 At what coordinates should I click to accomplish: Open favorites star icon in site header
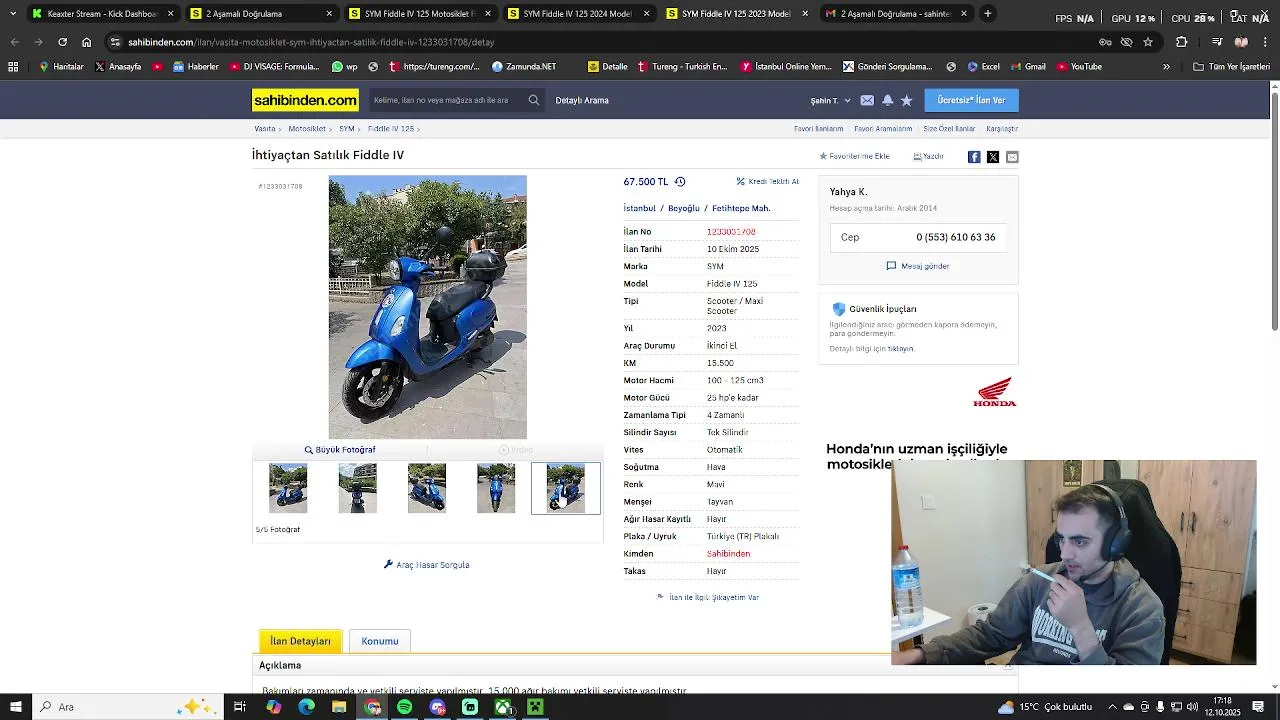pyautogui.click(x=906, y=100)
